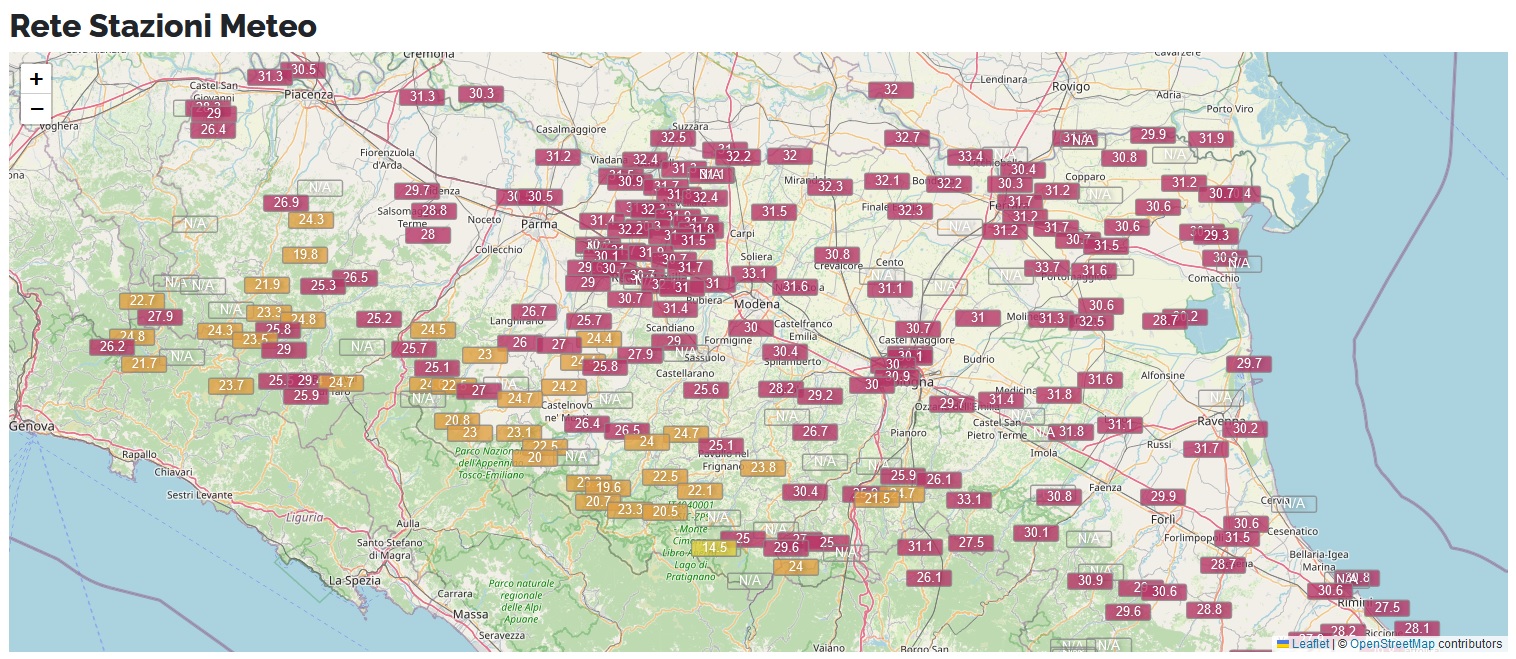Click the orange 20.8 station marker
The width and height of the screenshot is (1516, 659).
click(x=457, y=421)
